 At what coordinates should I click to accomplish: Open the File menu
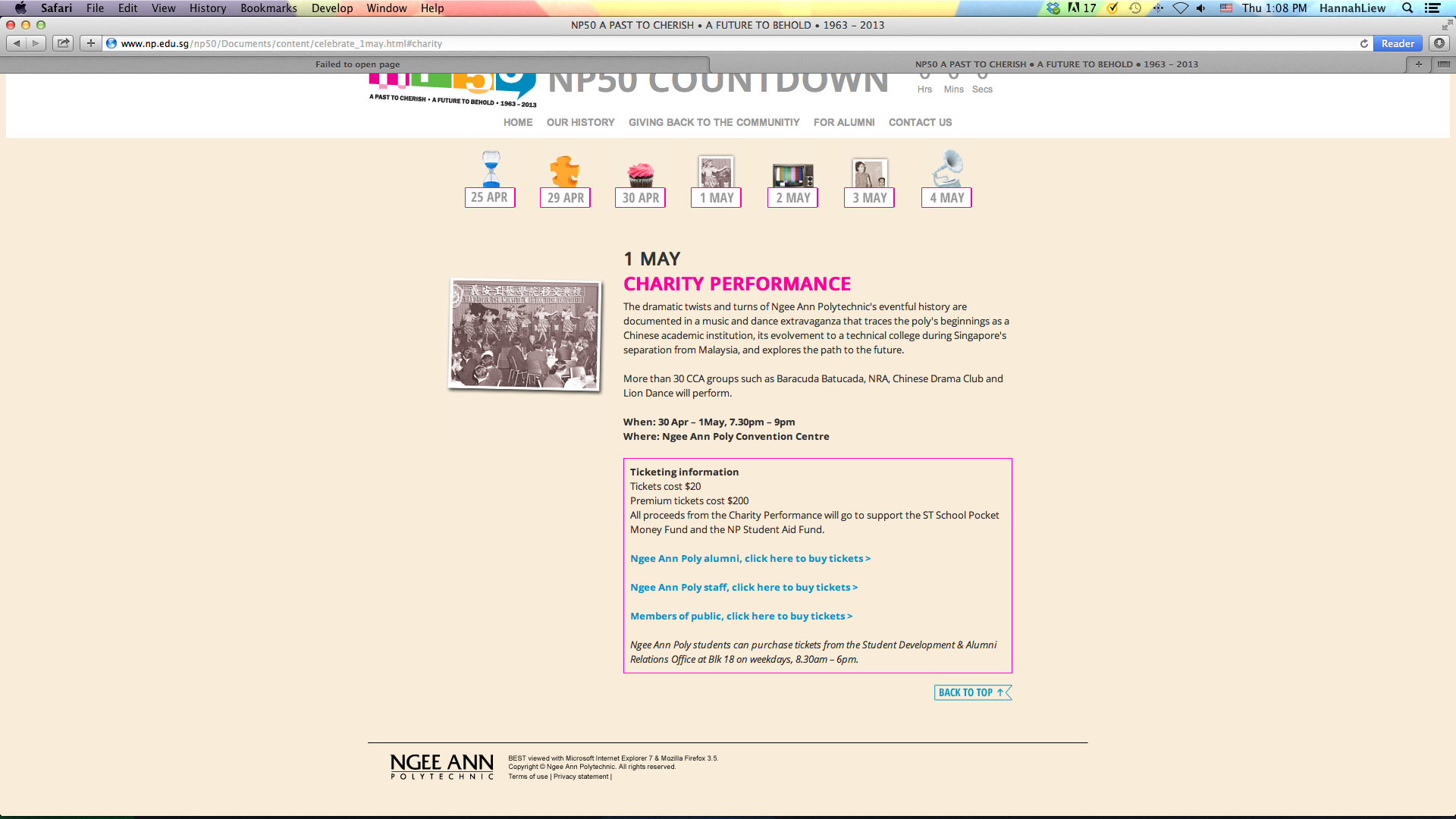pos(95,8)
